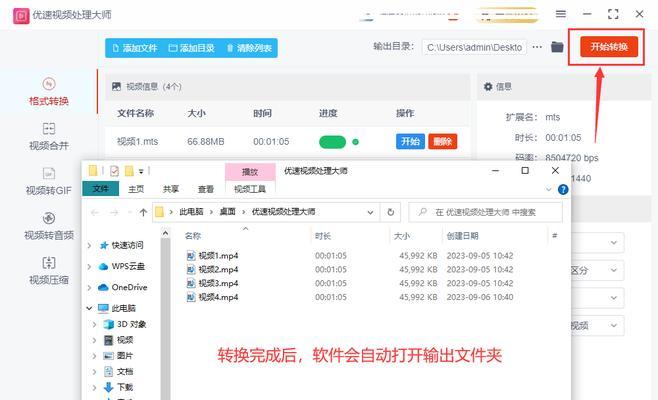Select 图片 folder in the navigation tree

point(119,356)
